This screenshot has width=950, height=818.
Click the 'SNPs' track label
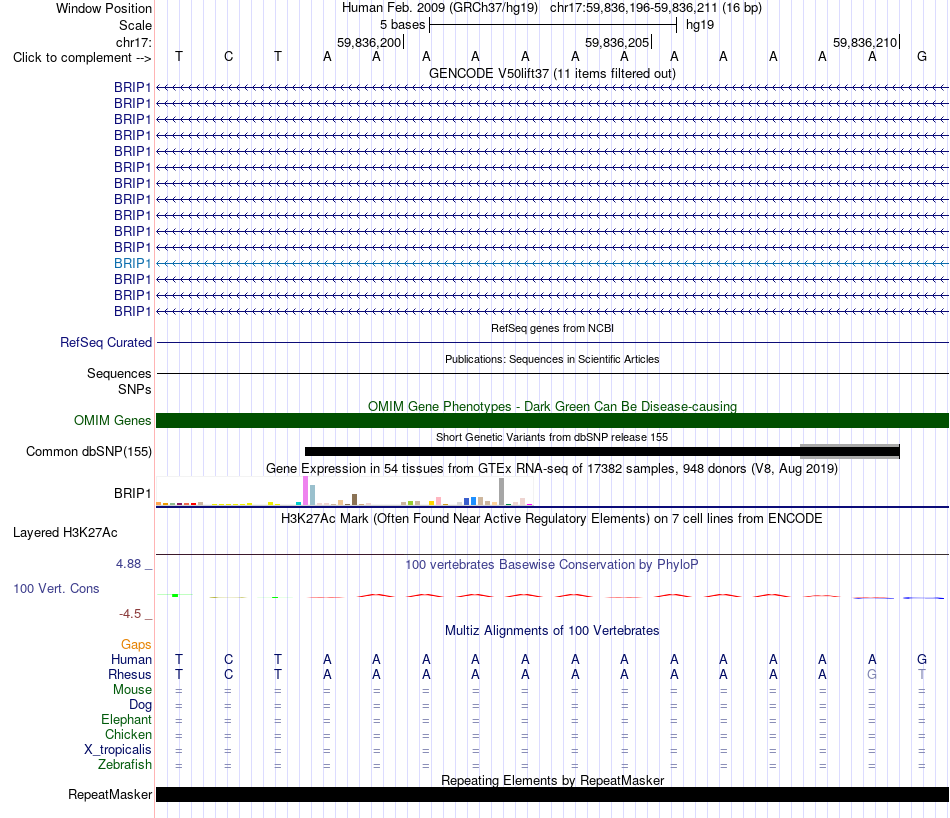pyautogui.click(x=135, y=390)
